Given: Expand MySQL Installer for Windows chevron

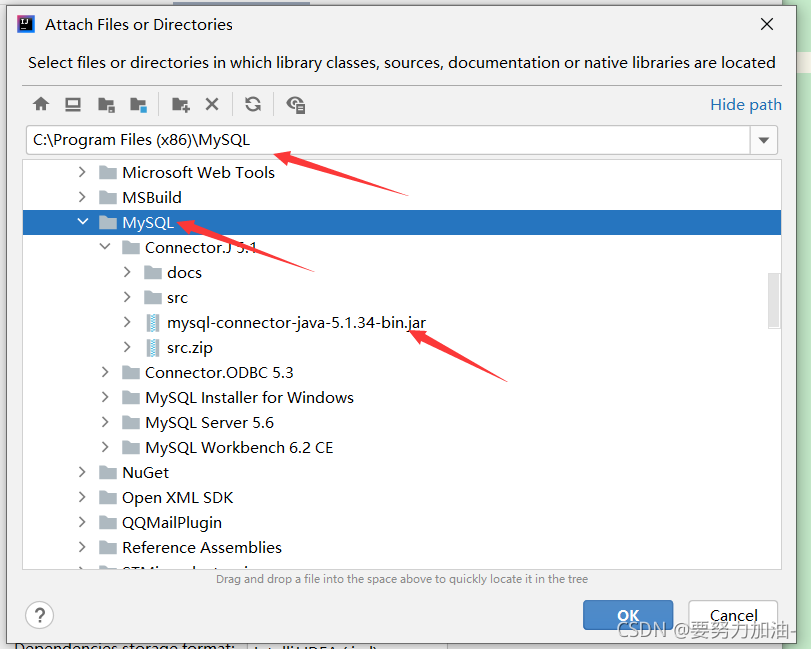Looking at the screenshot, I should point(105,397).
